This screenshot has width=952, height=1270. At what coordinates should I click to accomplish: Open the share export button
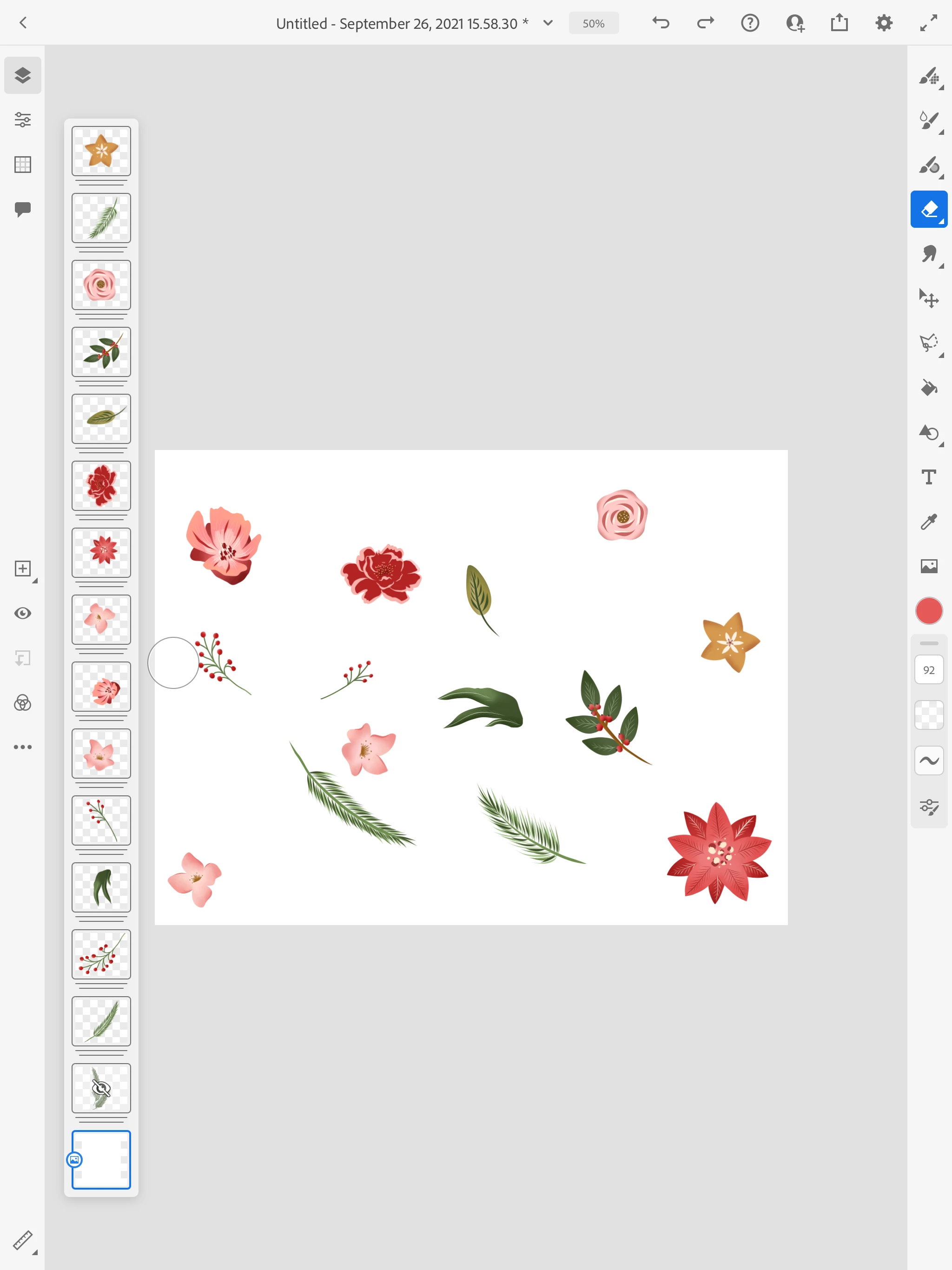pos(839,23)
